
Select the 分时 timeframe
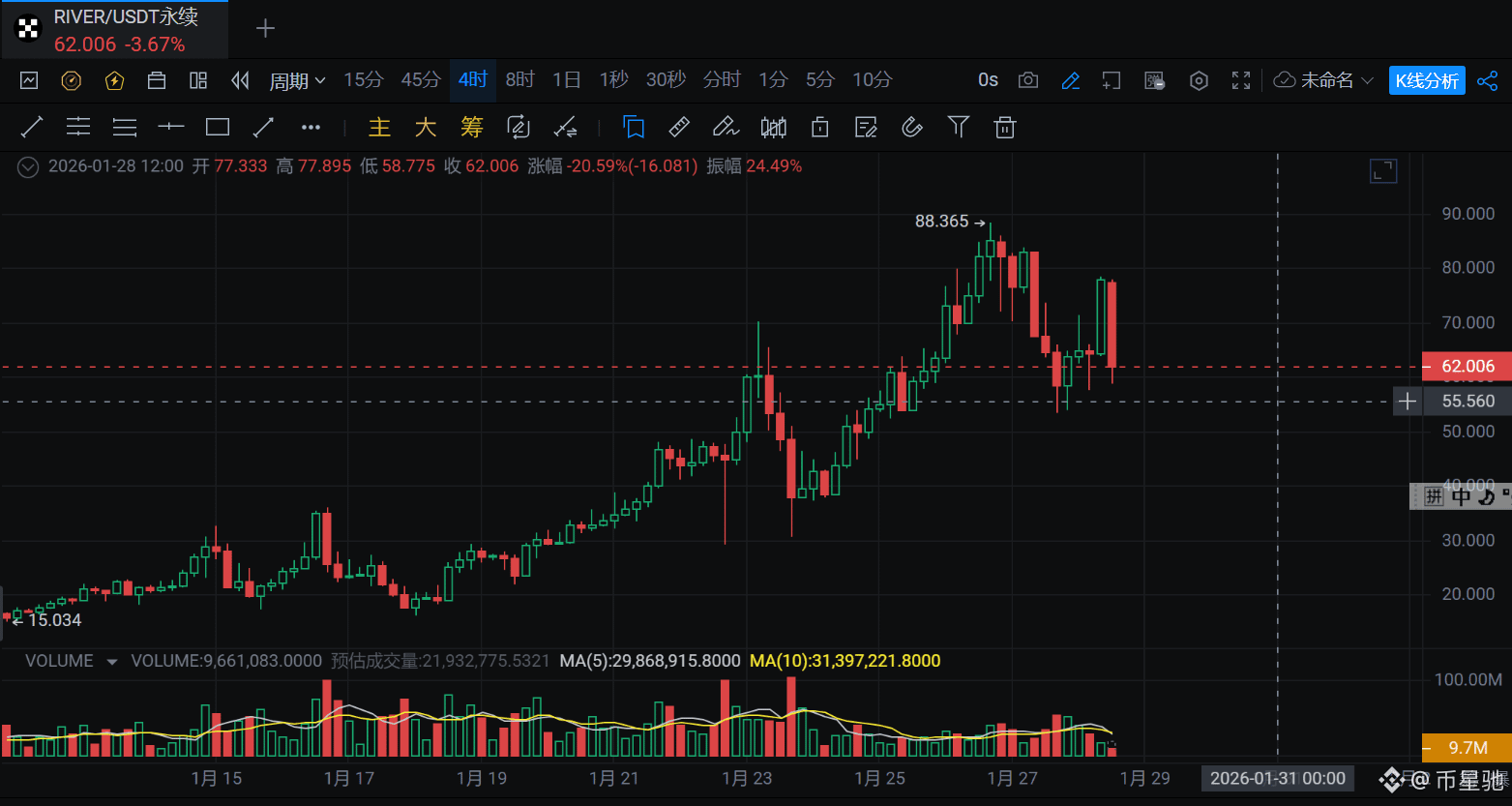[x=722, y=80]
